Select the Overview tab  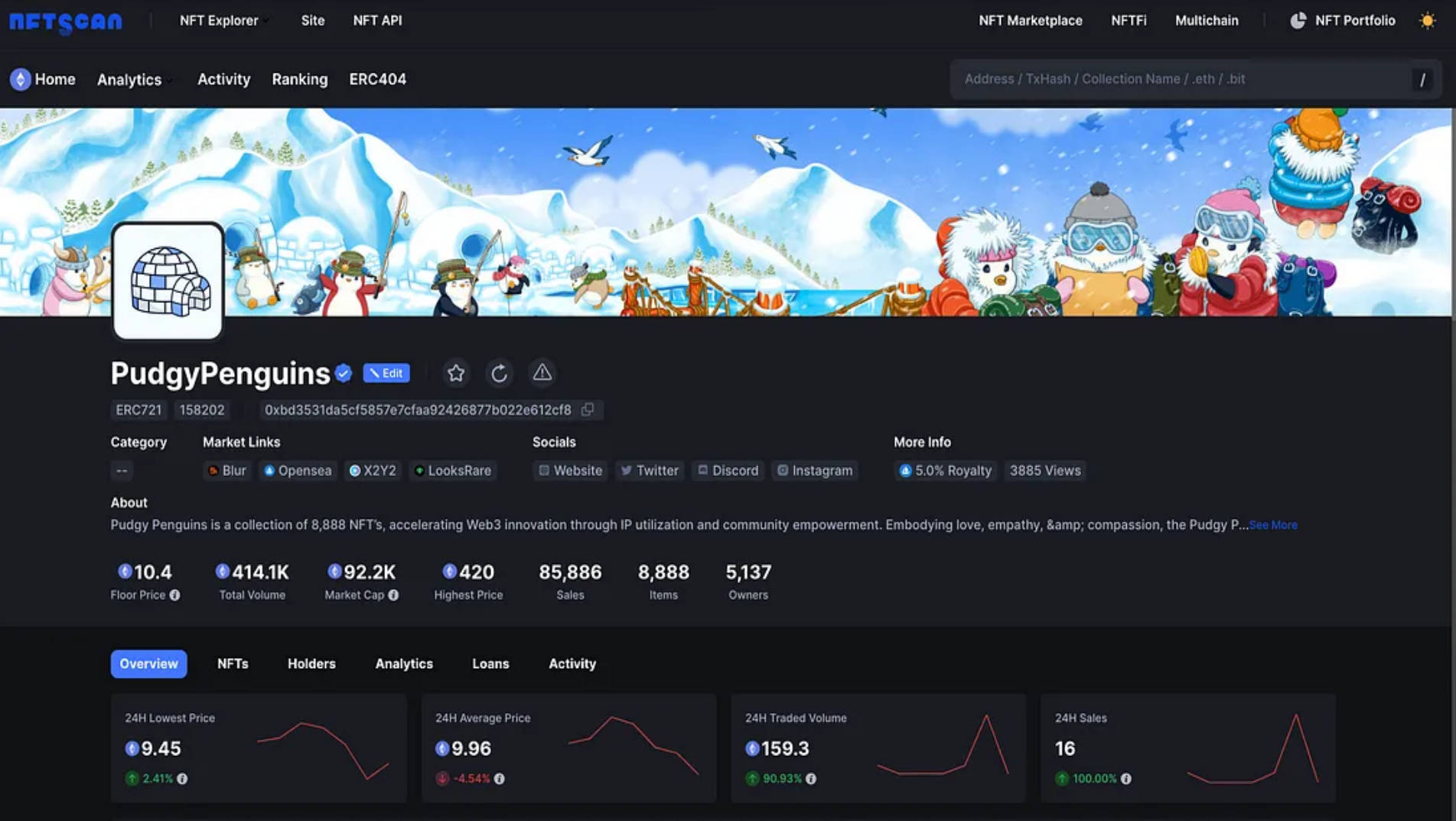pos(148,663)
